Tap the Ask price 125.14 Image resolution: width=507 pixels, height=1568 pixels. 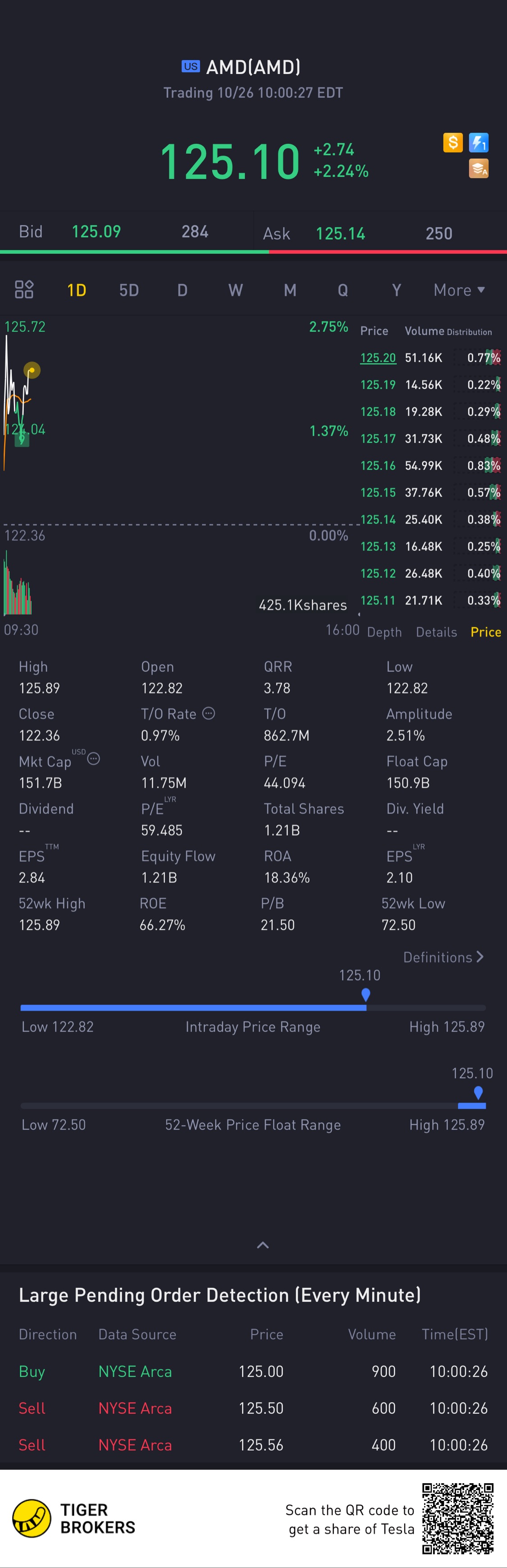340,234
